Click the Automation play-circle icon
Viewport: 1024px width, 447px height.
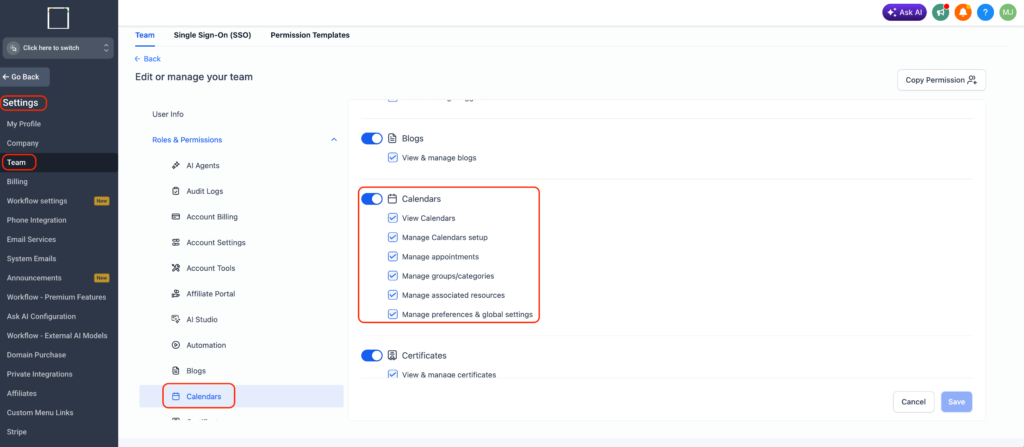176,345
